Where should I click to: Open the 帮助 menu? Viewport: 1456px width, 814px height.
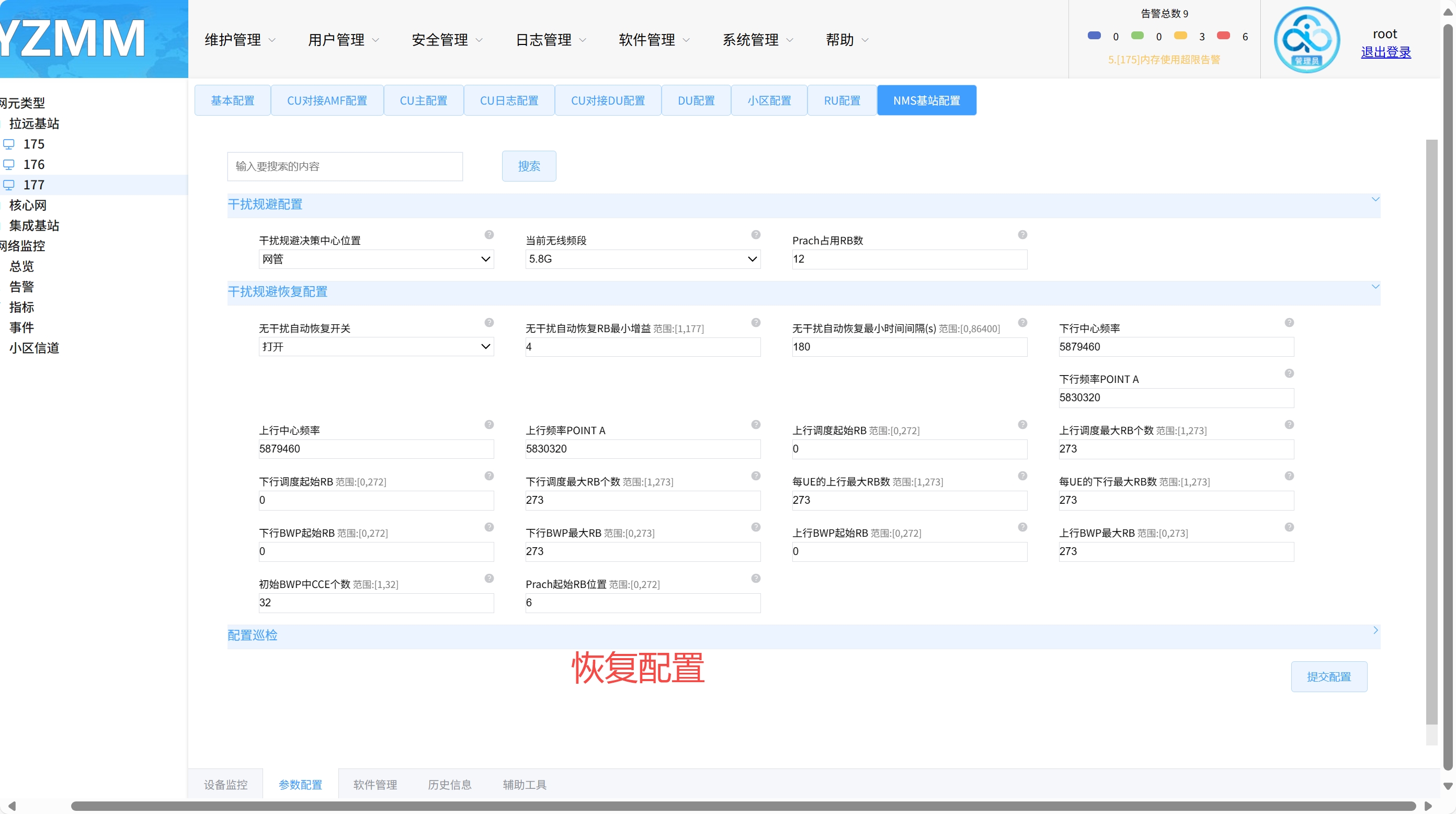coord(847,40)
